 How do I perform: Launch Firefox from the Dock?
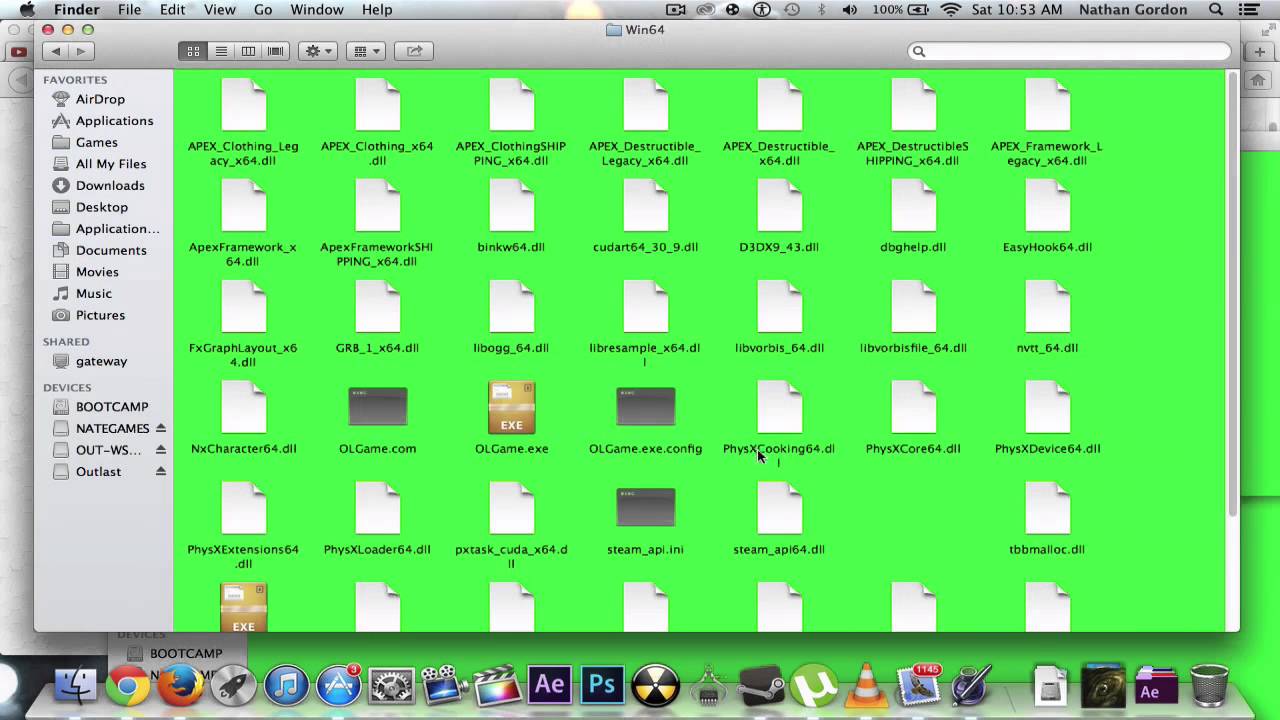(180, 686)
